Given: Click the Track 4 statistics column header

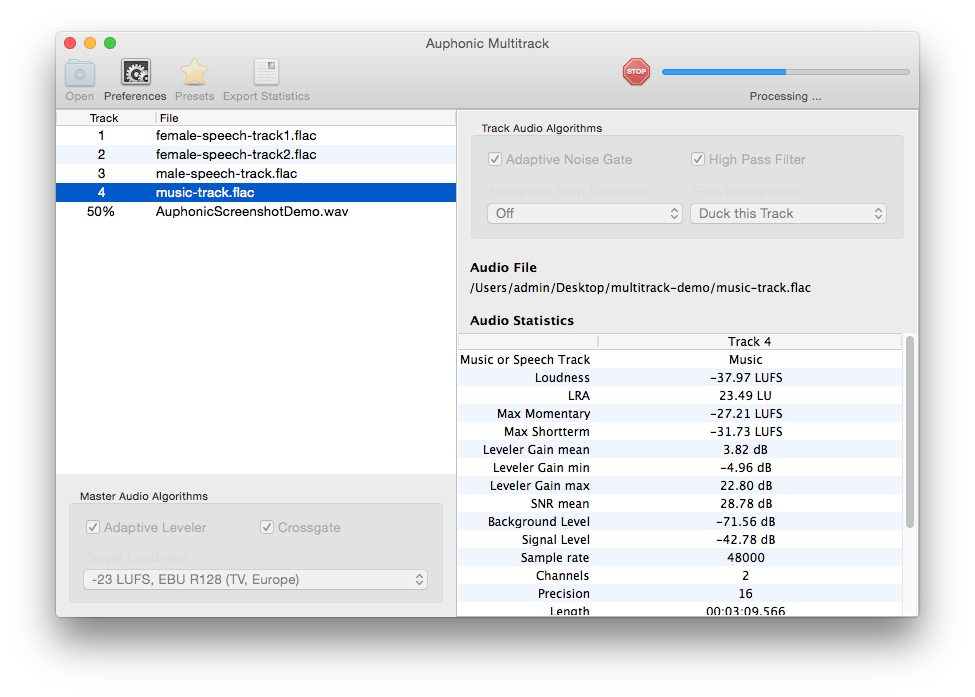Looking at the screenshot, I should pos(749,341).
